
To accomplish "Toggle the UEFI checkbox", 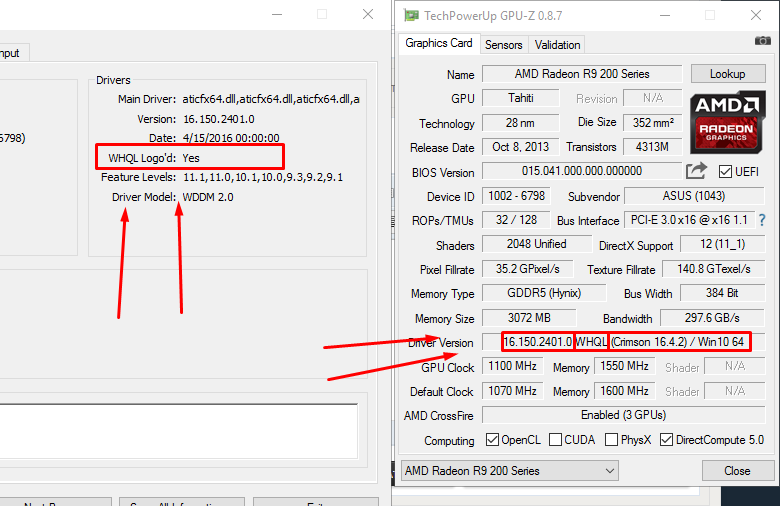I will point(725,172).
